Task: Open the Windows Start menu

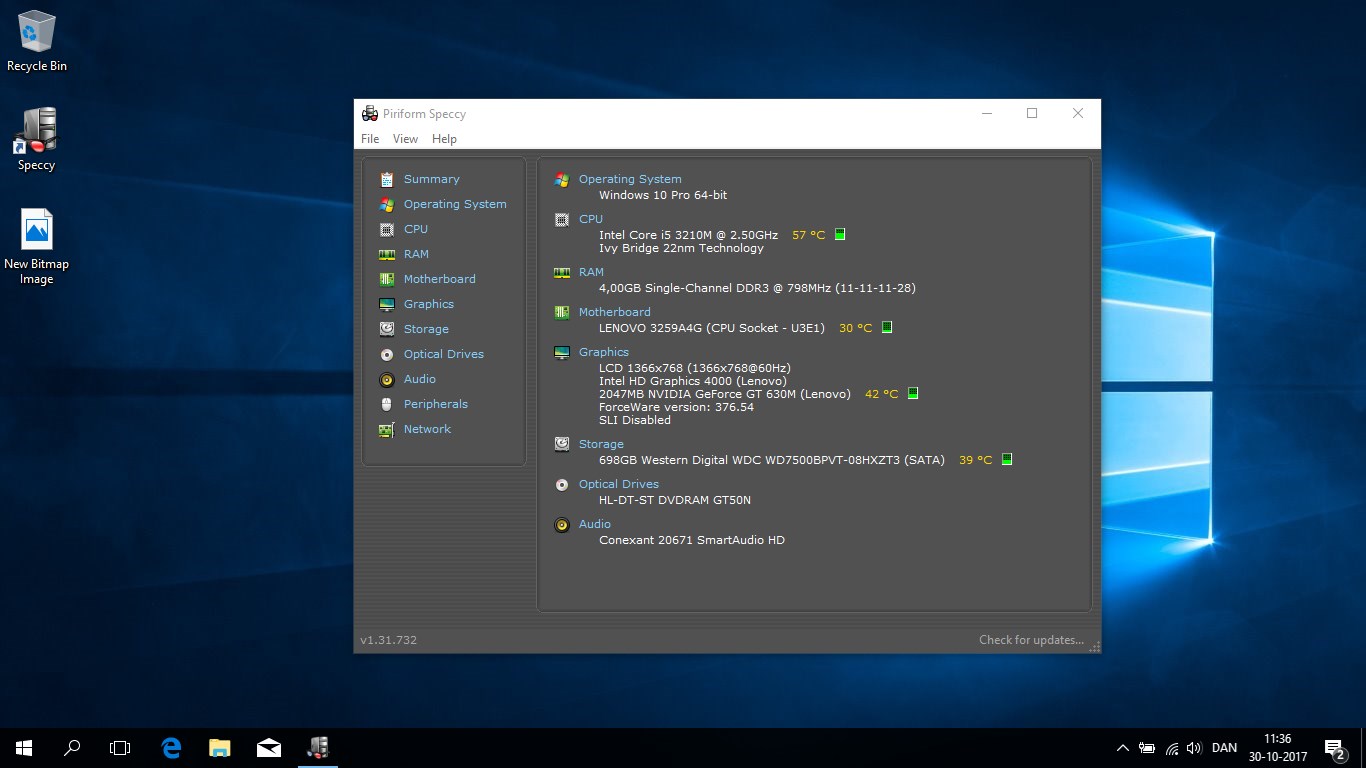Action: pos(24,747)
